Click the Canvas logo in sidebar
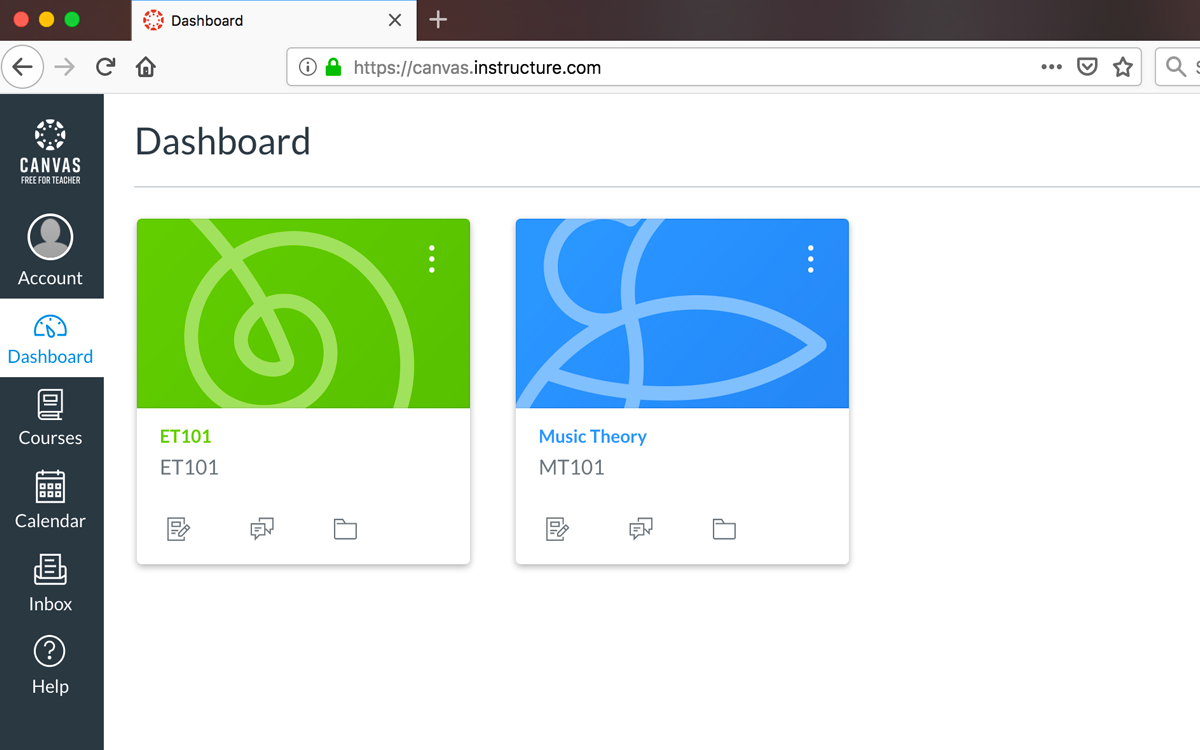Viewport: 1200px width, 750px height. [x=50, y=151]
